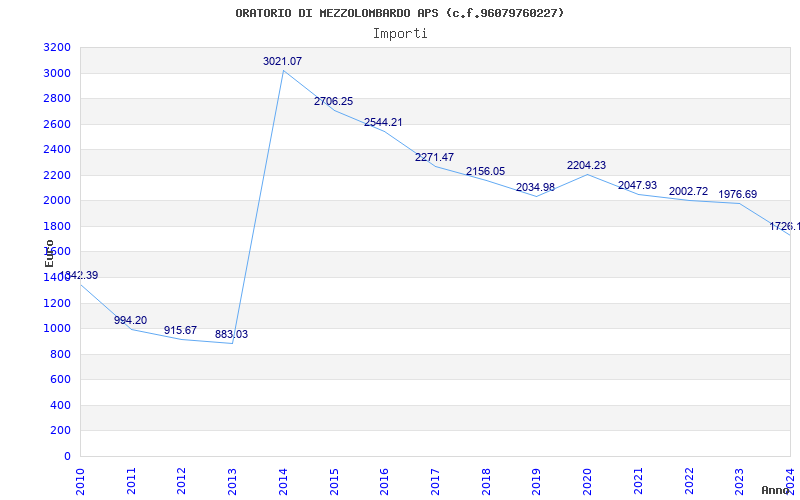
Task: Select data label 2156.05
Action: point(485,171)
